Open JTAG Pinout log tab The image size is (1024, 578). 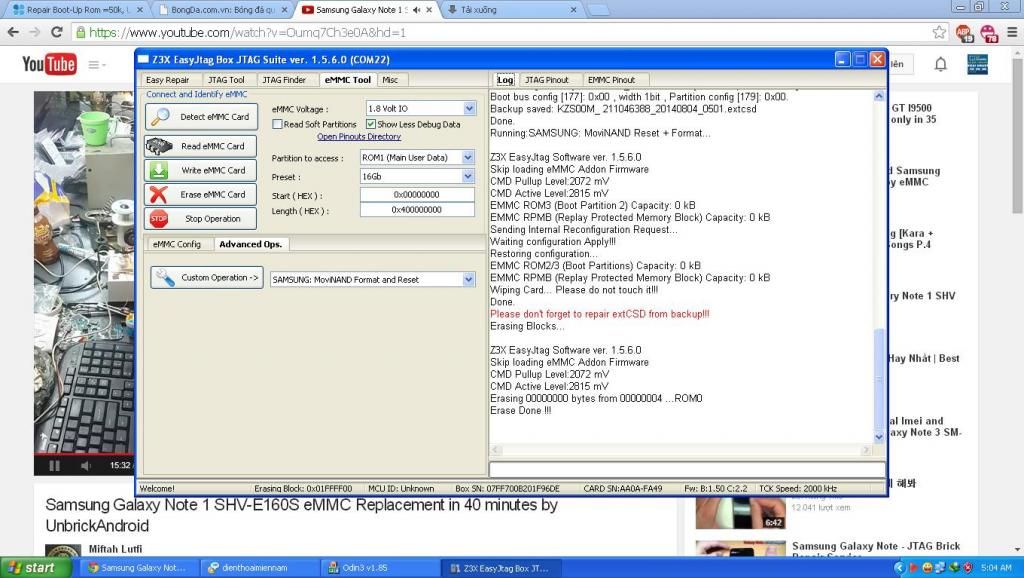click(547, 80)
